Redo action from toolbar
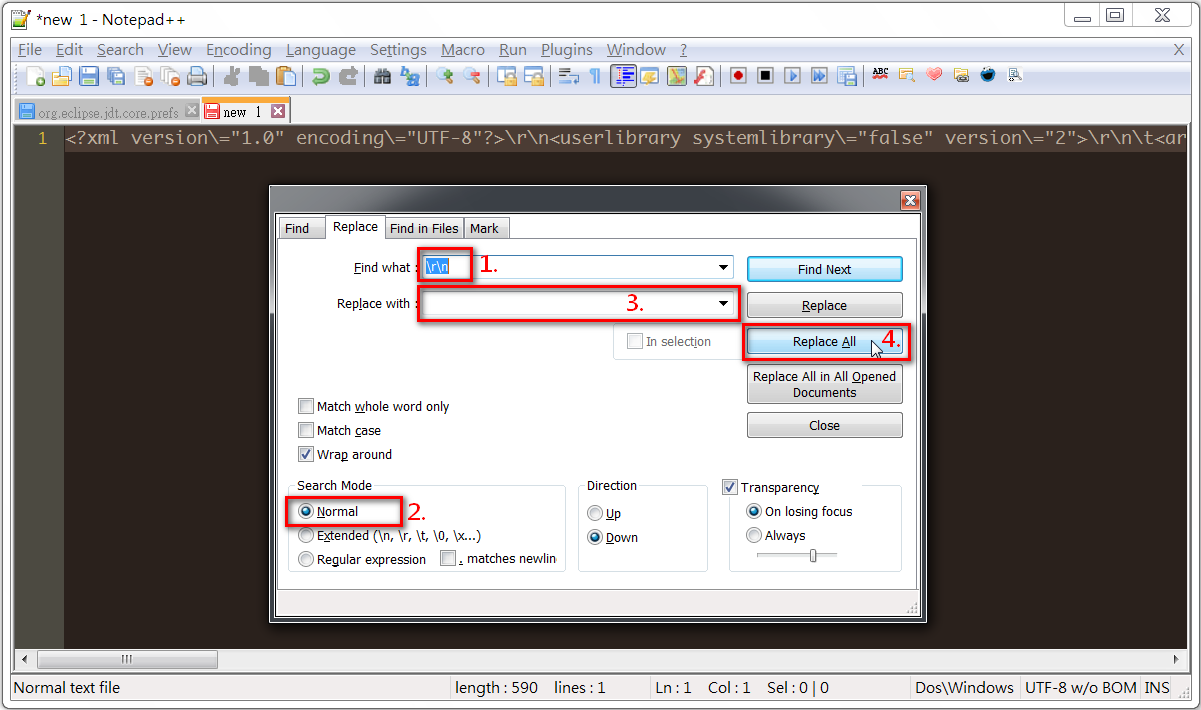The image size is (1201, 710). pos(347,76)
